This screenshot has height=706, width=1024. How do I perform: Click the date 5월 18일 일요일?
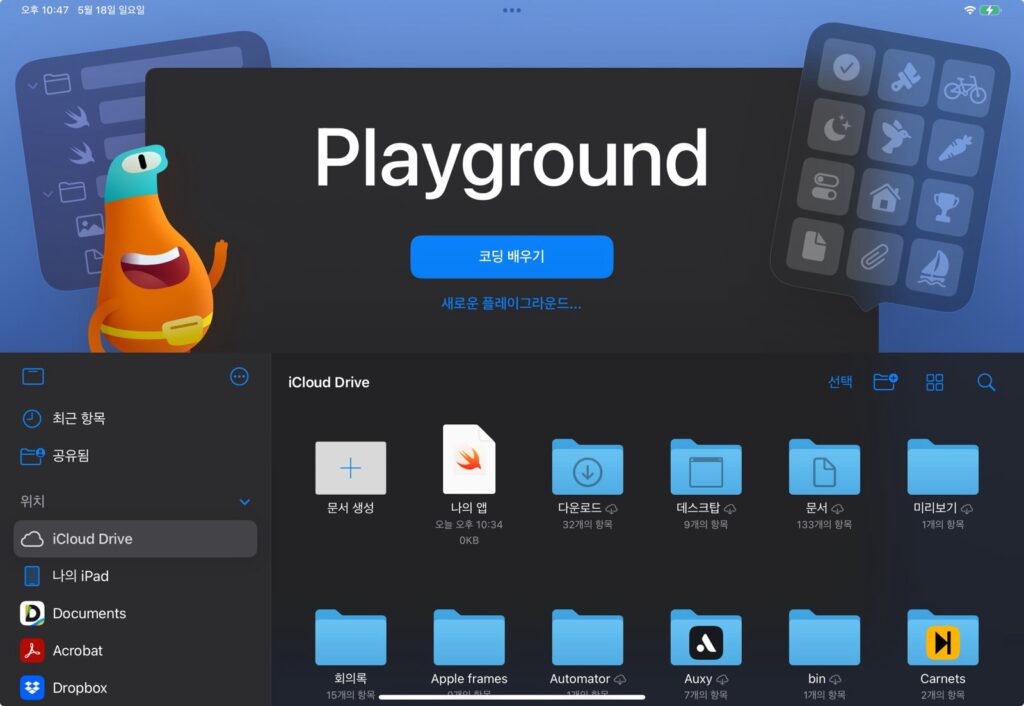pos(111,10)
